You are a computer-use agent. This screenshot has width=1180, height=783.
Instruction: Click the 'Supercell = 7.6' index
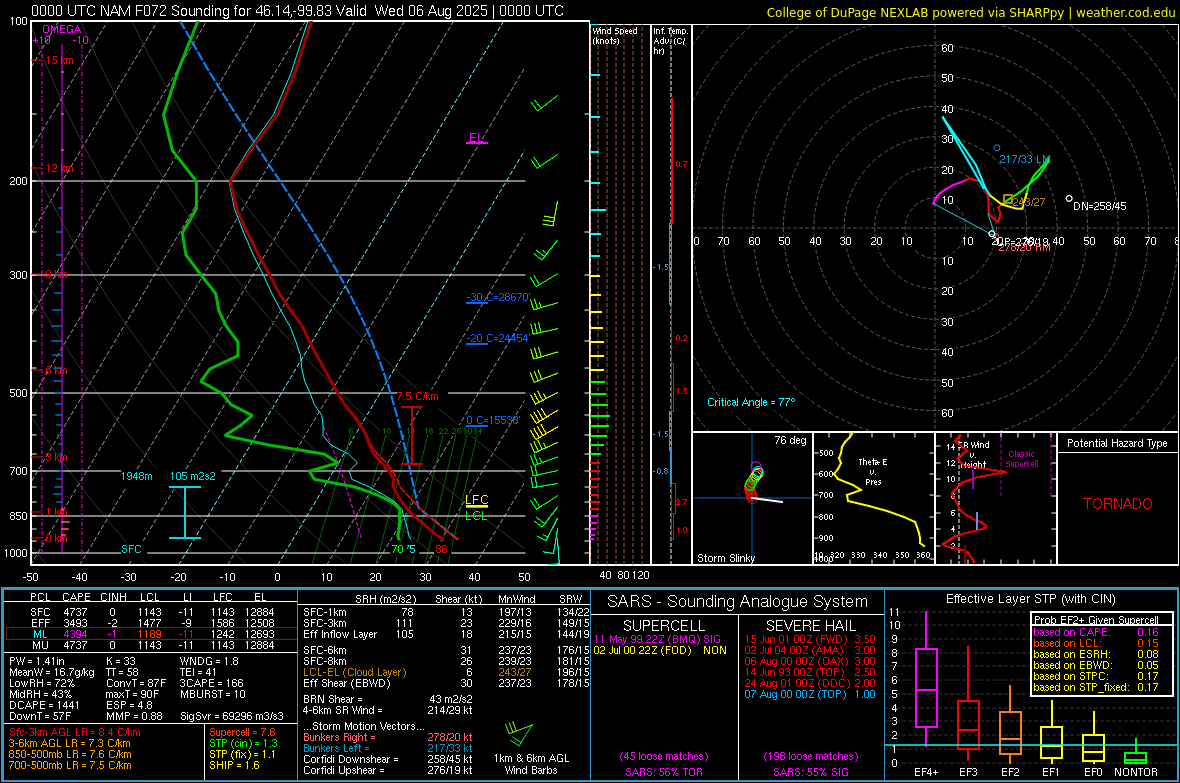coord(242,732)
